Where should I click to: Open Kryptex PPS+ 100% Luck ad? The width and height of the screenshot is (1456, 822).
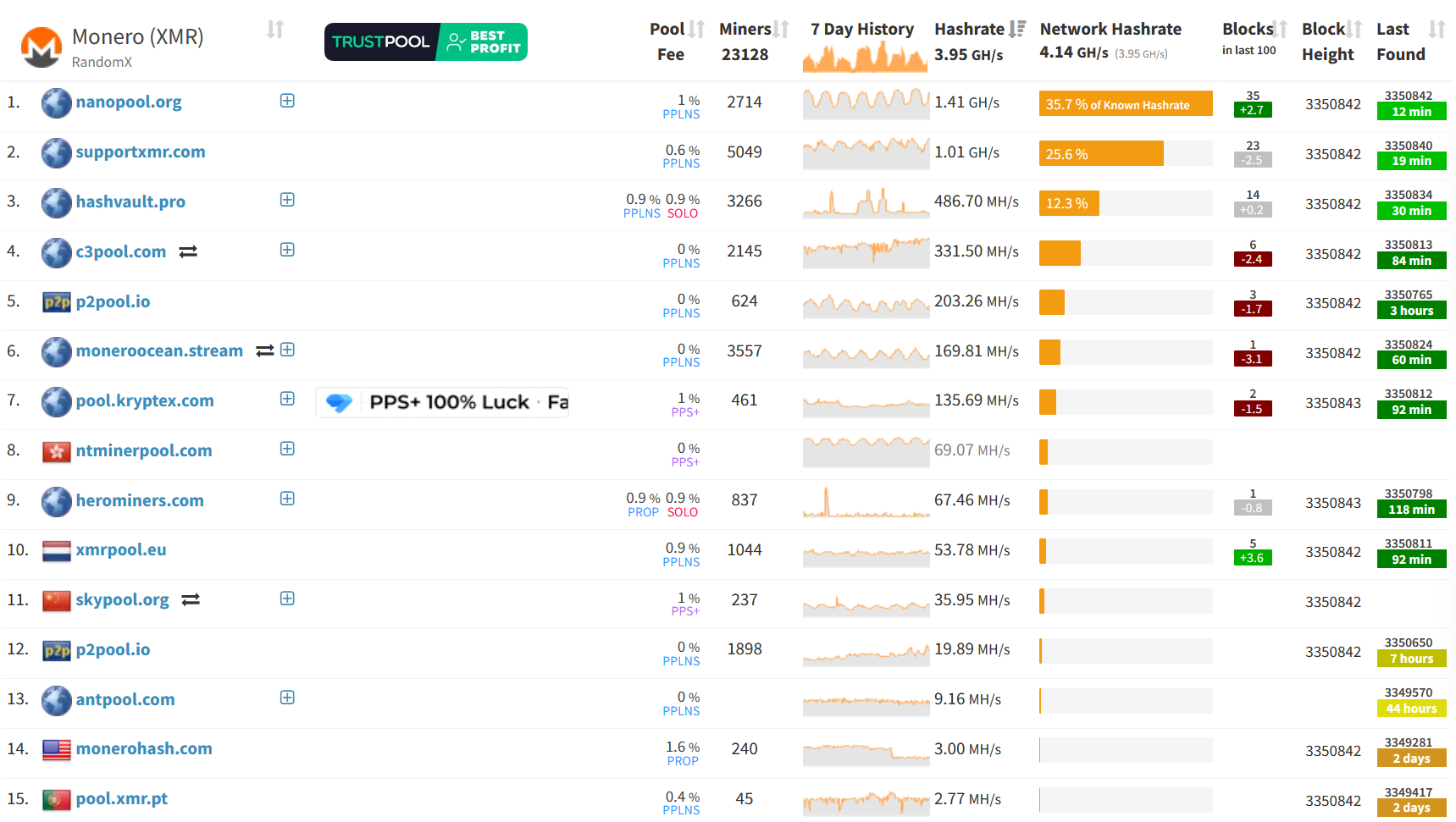[x=442, y=403]
